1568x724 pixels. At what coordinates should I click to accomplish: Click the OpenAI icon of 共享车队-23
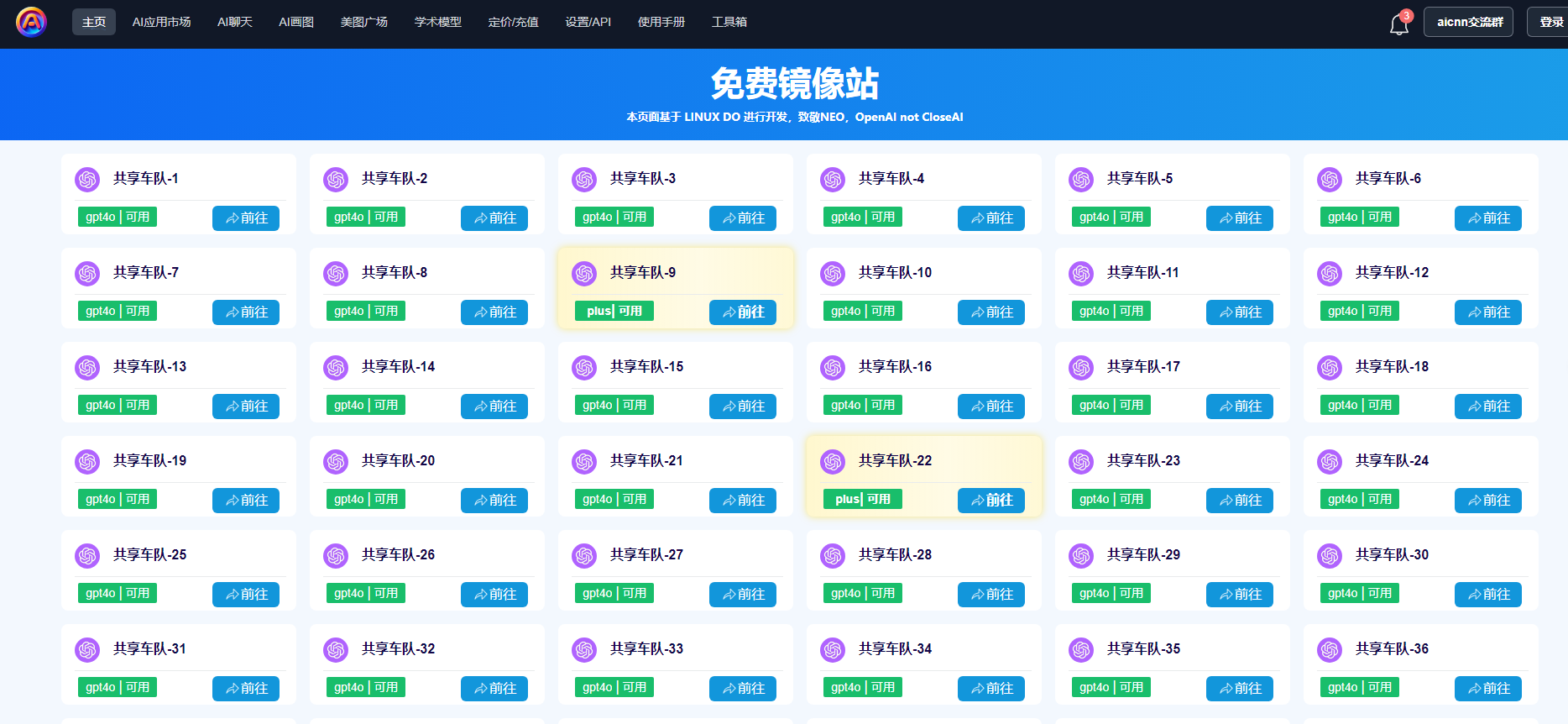click(1081, 461)
